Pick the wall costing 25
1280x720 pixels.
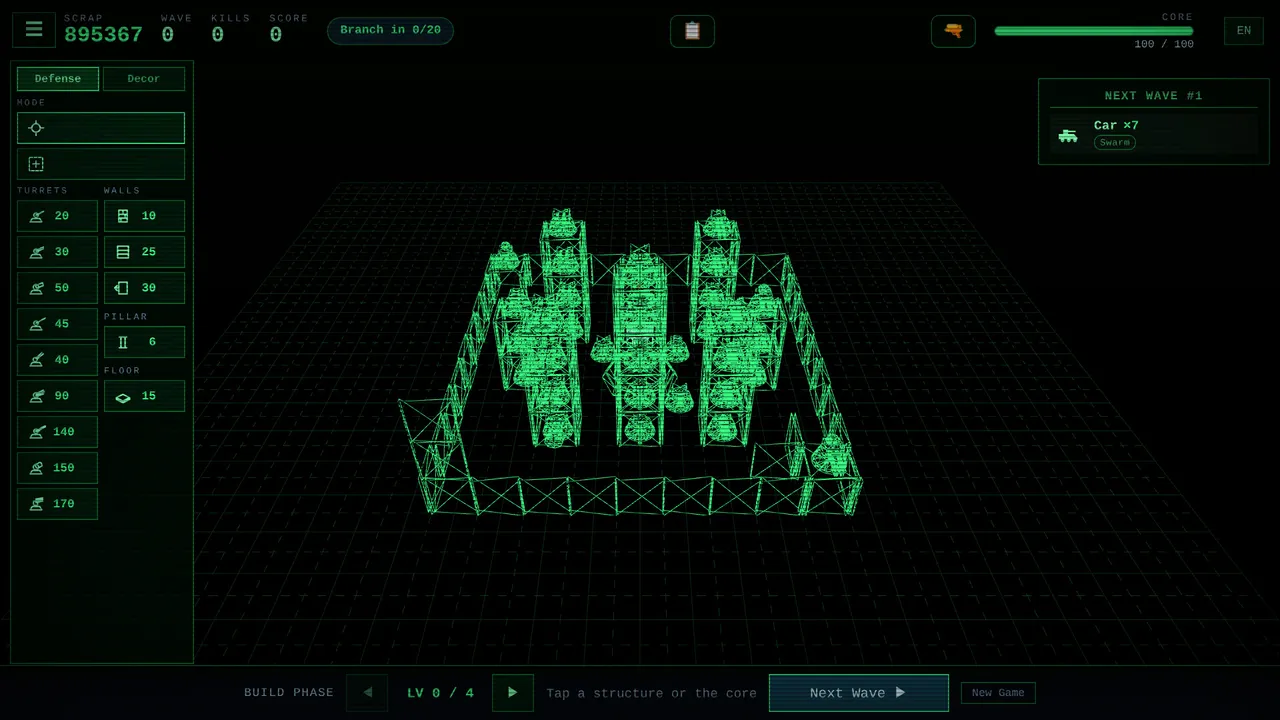pyautogui.click(x=144, y=252)
